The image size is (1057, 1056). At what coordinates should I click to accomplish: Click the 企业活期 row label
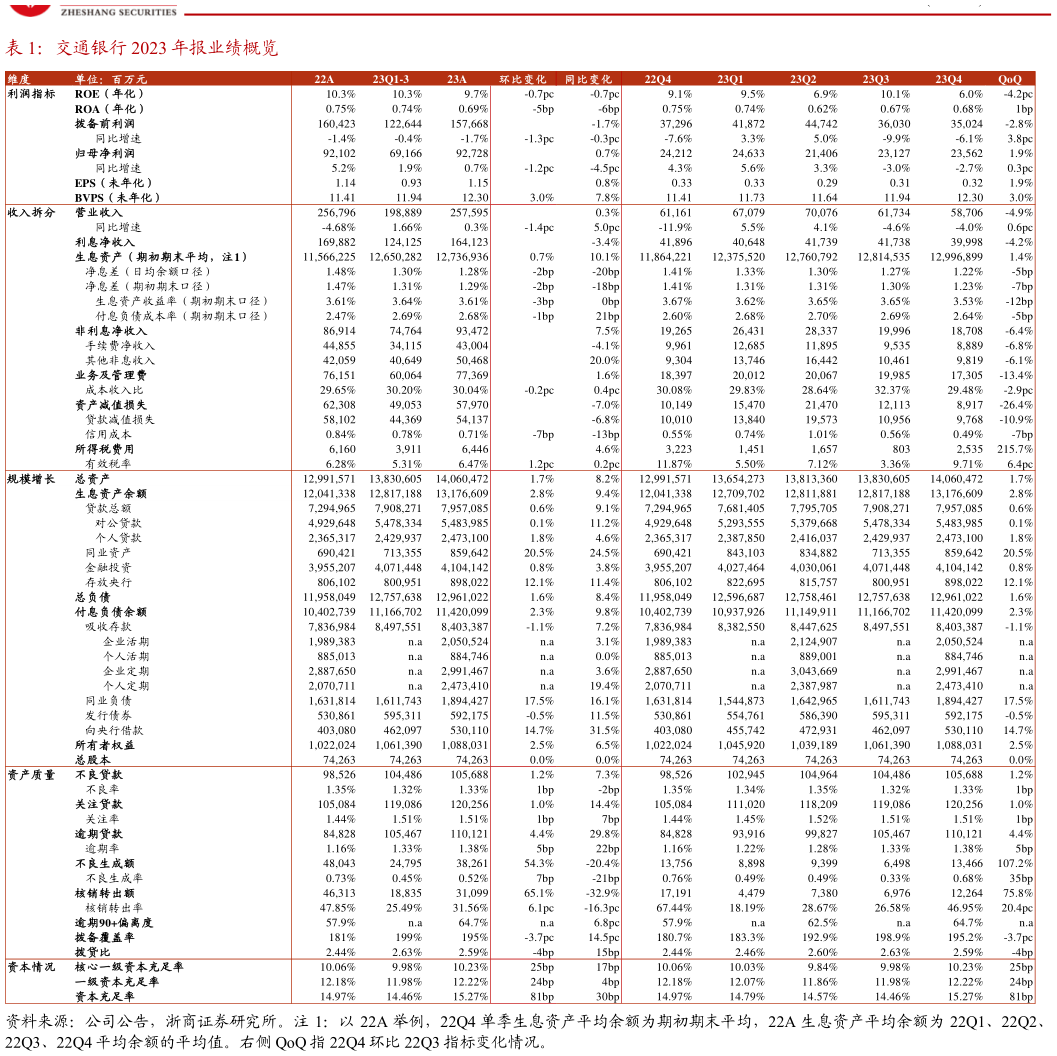tap(126, 642)
